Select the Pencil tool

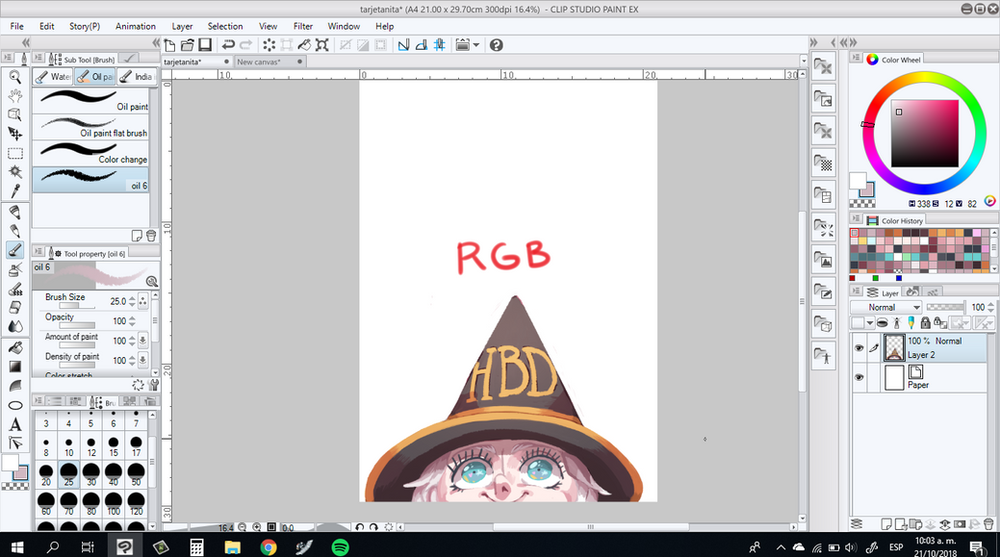coord(15,231)
